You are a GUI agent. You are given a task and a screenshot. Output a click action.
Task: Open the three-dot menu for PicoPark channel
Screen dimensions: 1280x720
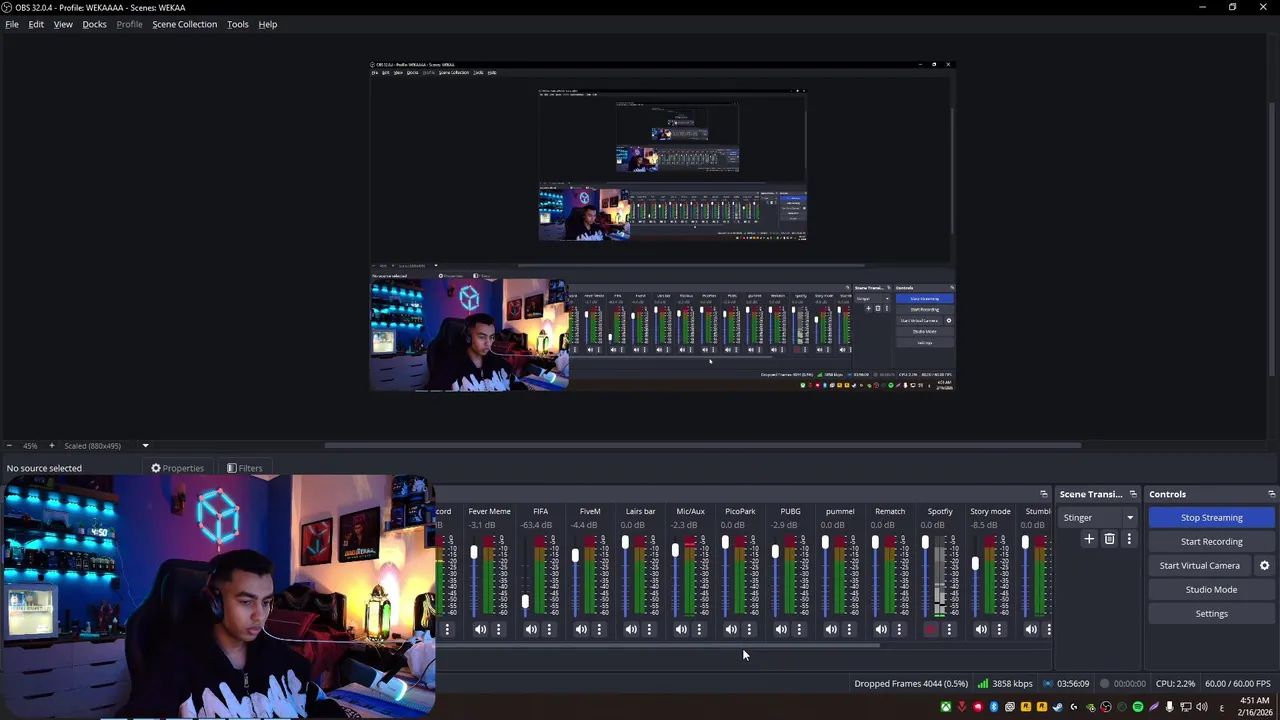coord(749,629)
